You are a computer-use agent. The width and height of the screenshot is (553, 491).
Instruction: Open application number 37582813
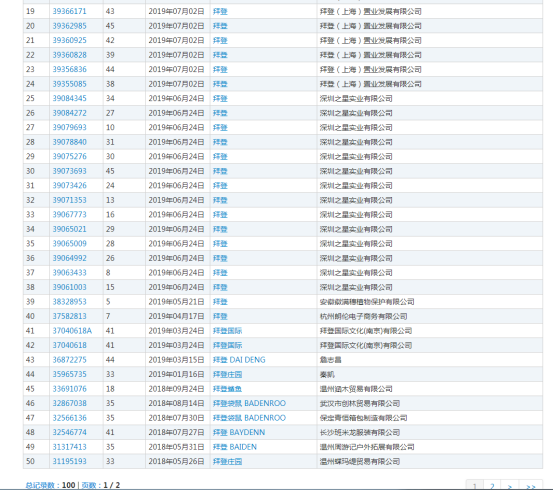[69, 316]
